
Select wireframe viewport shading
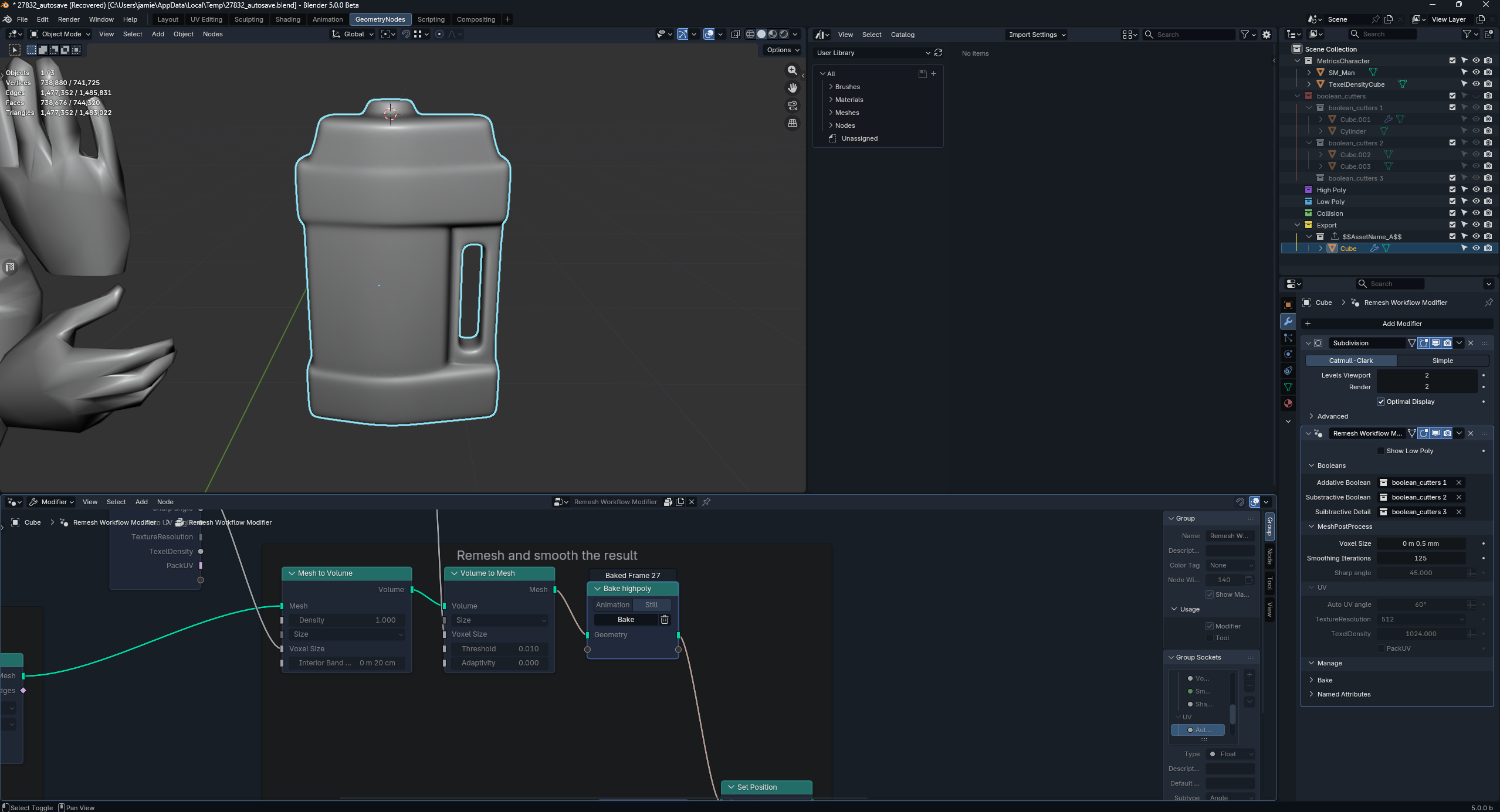[750, 34]
